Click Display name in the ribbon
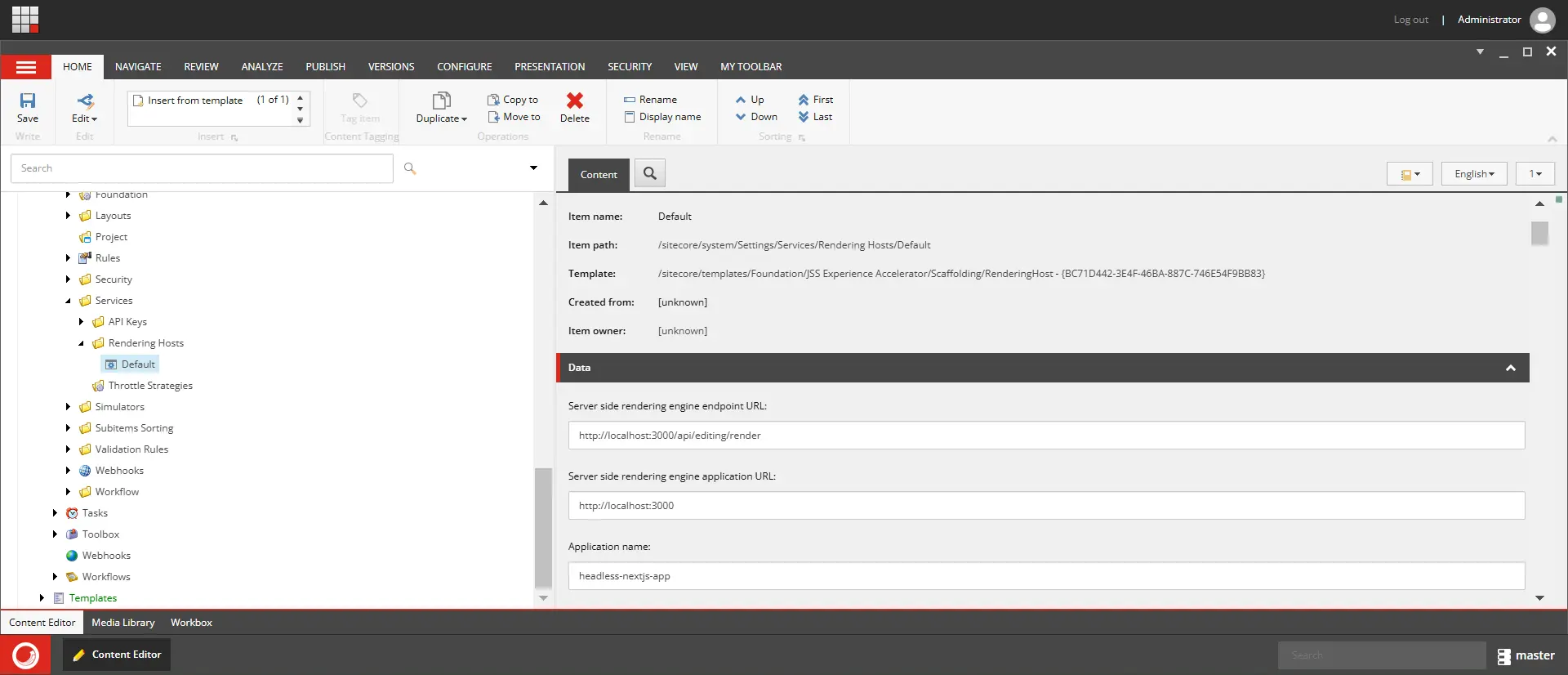The width and height of the screenshot is (1568, 675). tap(662, 117)
